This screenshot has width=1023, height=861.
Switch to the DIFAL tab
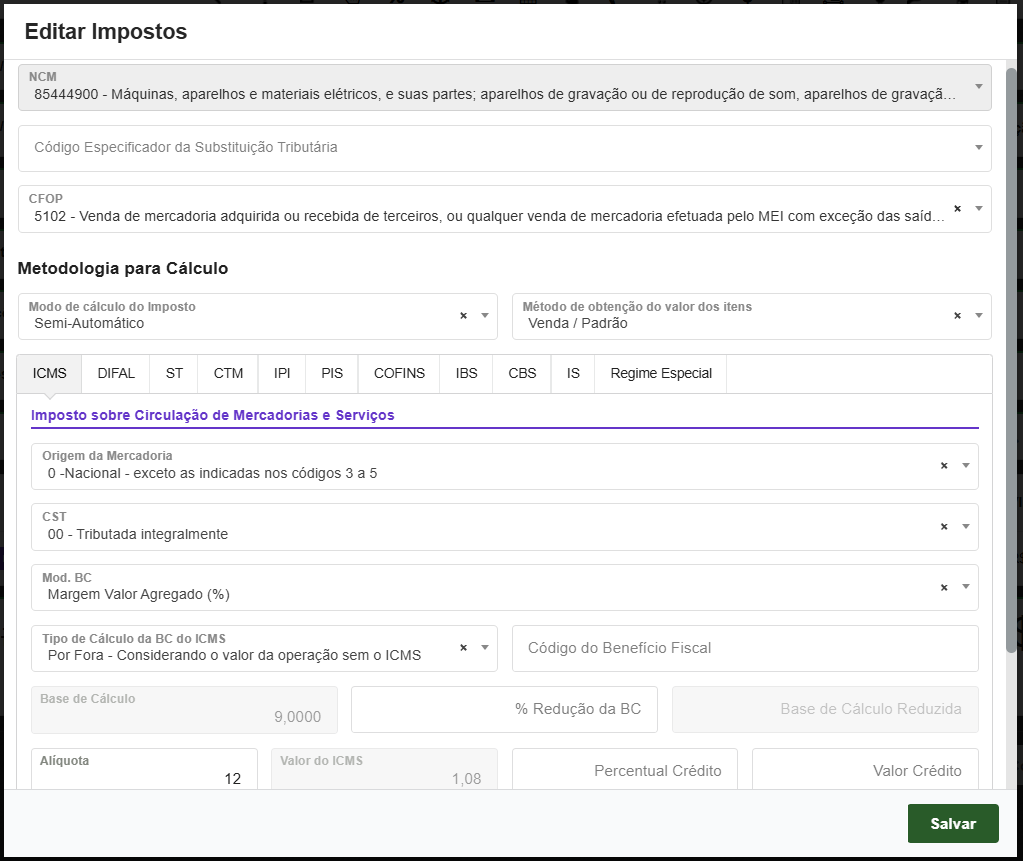click(115, 373)
